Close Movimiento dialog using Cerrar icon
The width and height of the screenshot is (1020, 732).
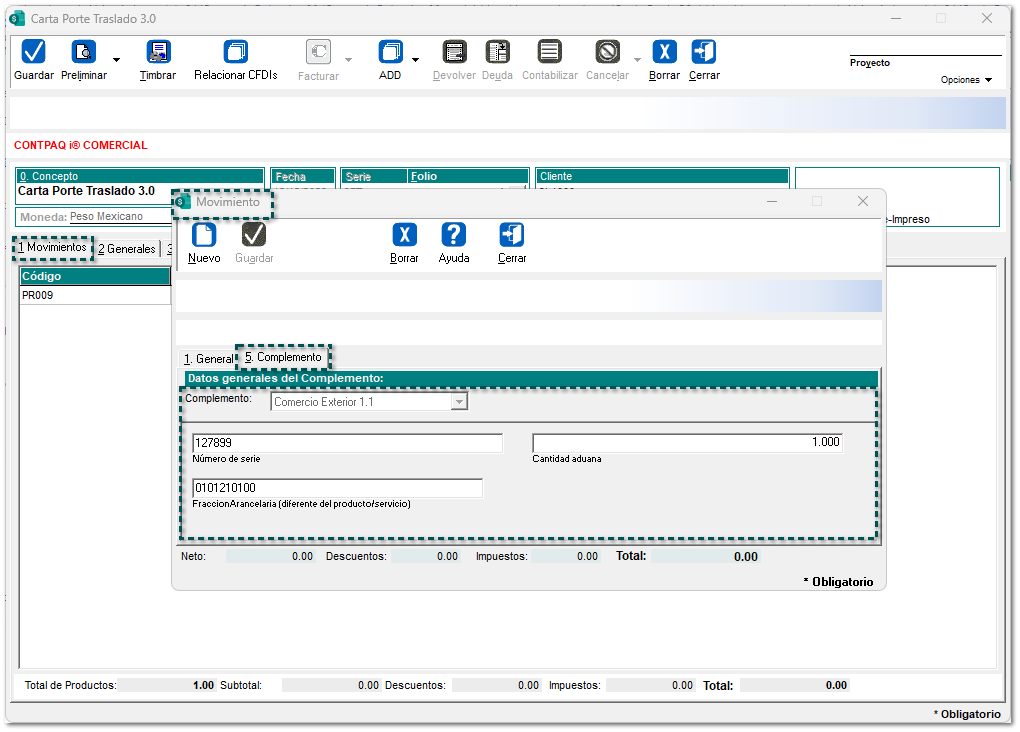tap(512, 236)
